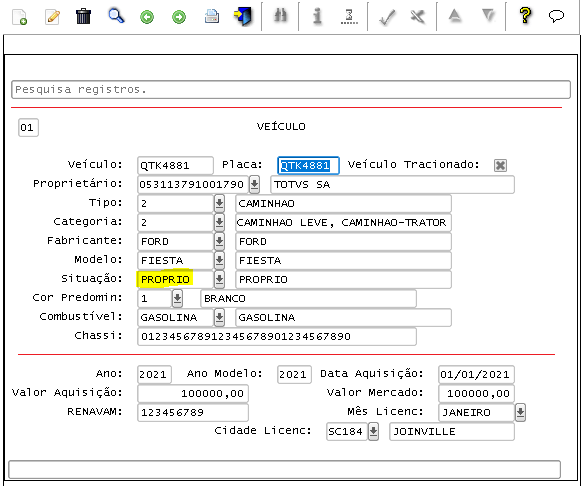Image resolution: width=583 pixels, height=486 pixels.
Task: Click Pesquisa registros search field
Action: pyautogui.click(x=291, y=90)
